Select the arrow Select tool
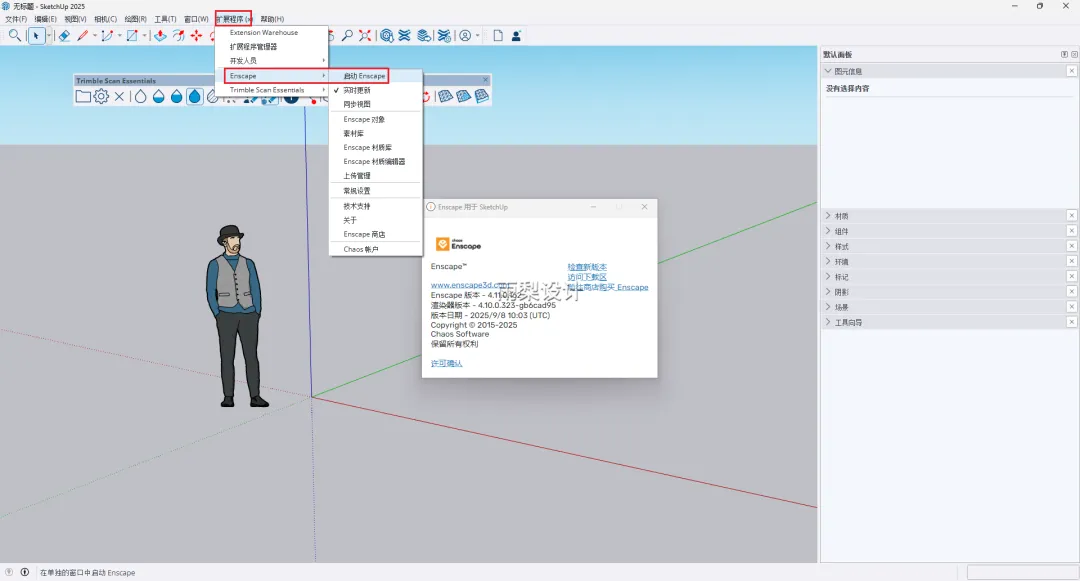Viewport: 1080px width, 581px height. (37, 36)
